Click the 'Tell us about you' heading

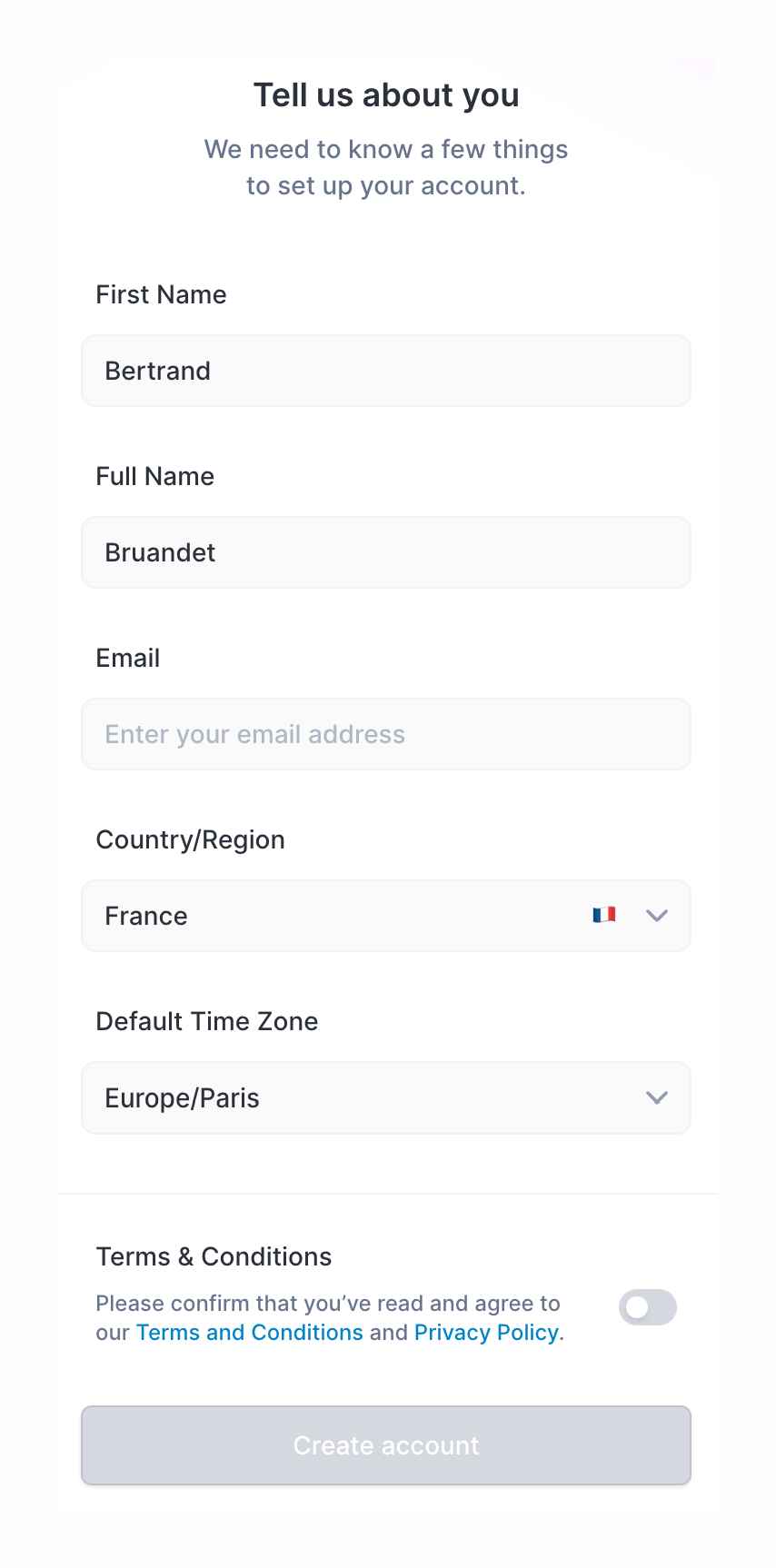(386, 94)
